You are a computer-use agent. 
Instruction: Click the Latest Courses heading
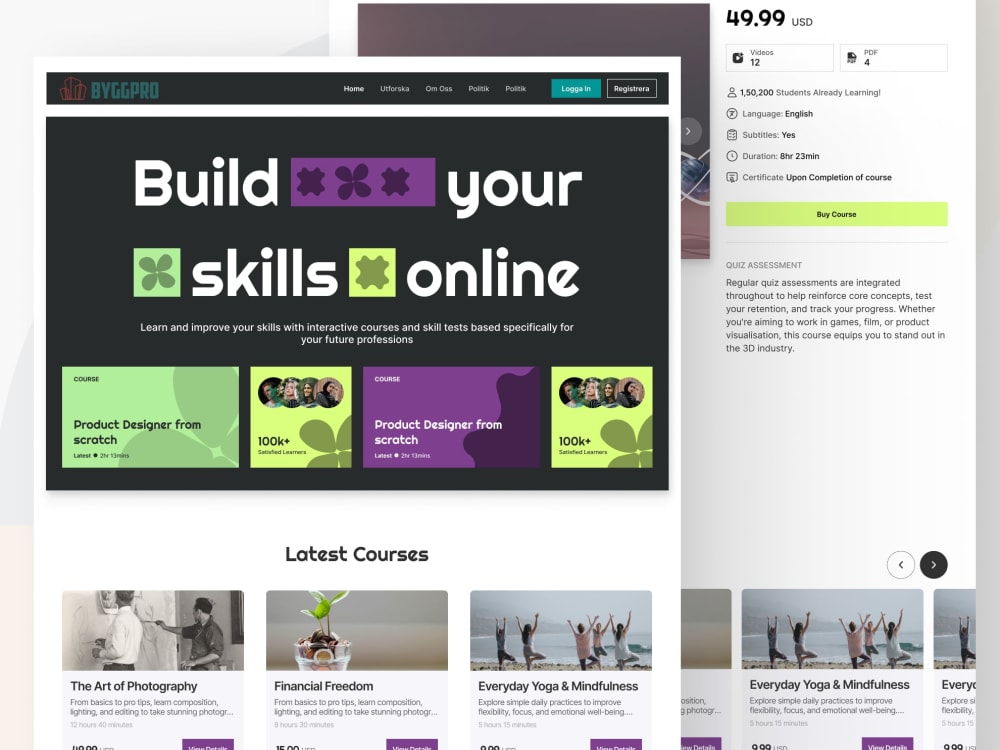click(x=357, y=554)
